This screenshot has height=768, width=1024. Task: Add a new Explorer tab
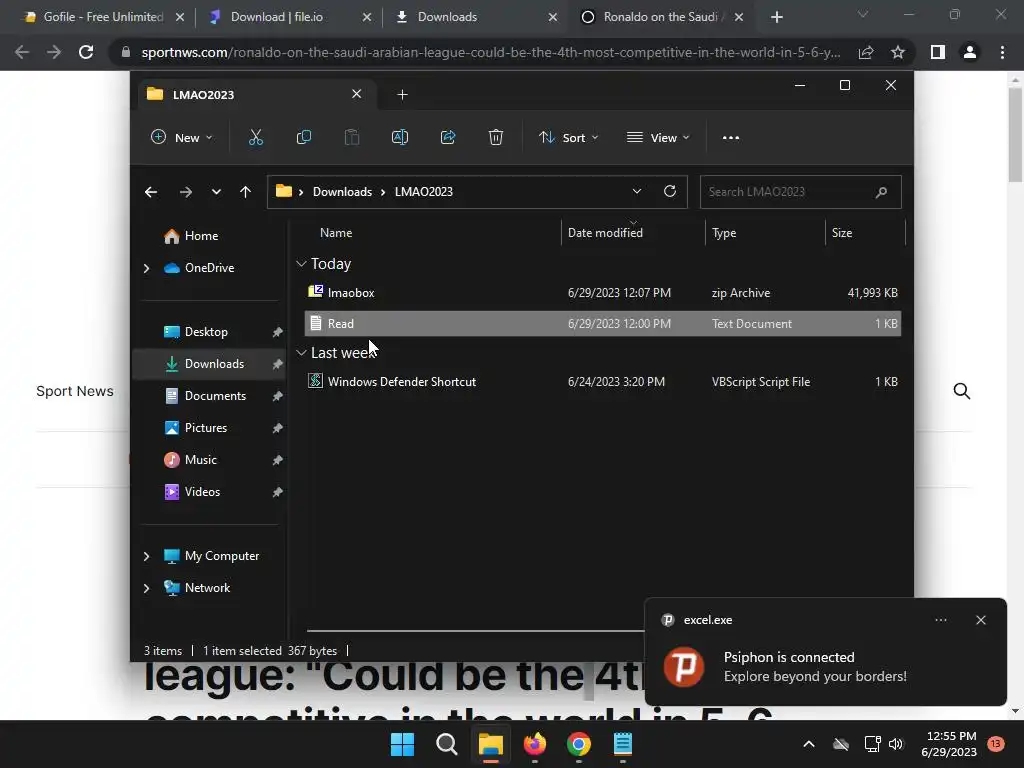[402, 95]
